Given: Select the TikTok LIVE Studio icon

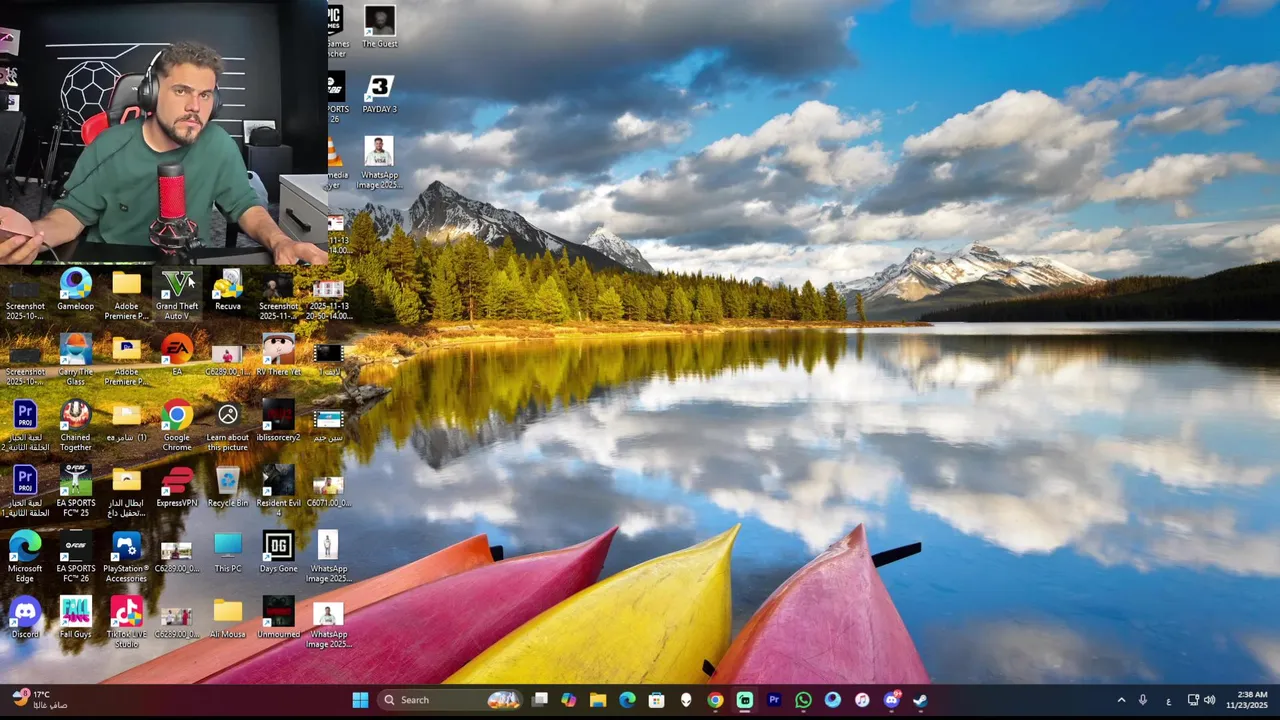Looking at the screenshot, I should point(126,622).
